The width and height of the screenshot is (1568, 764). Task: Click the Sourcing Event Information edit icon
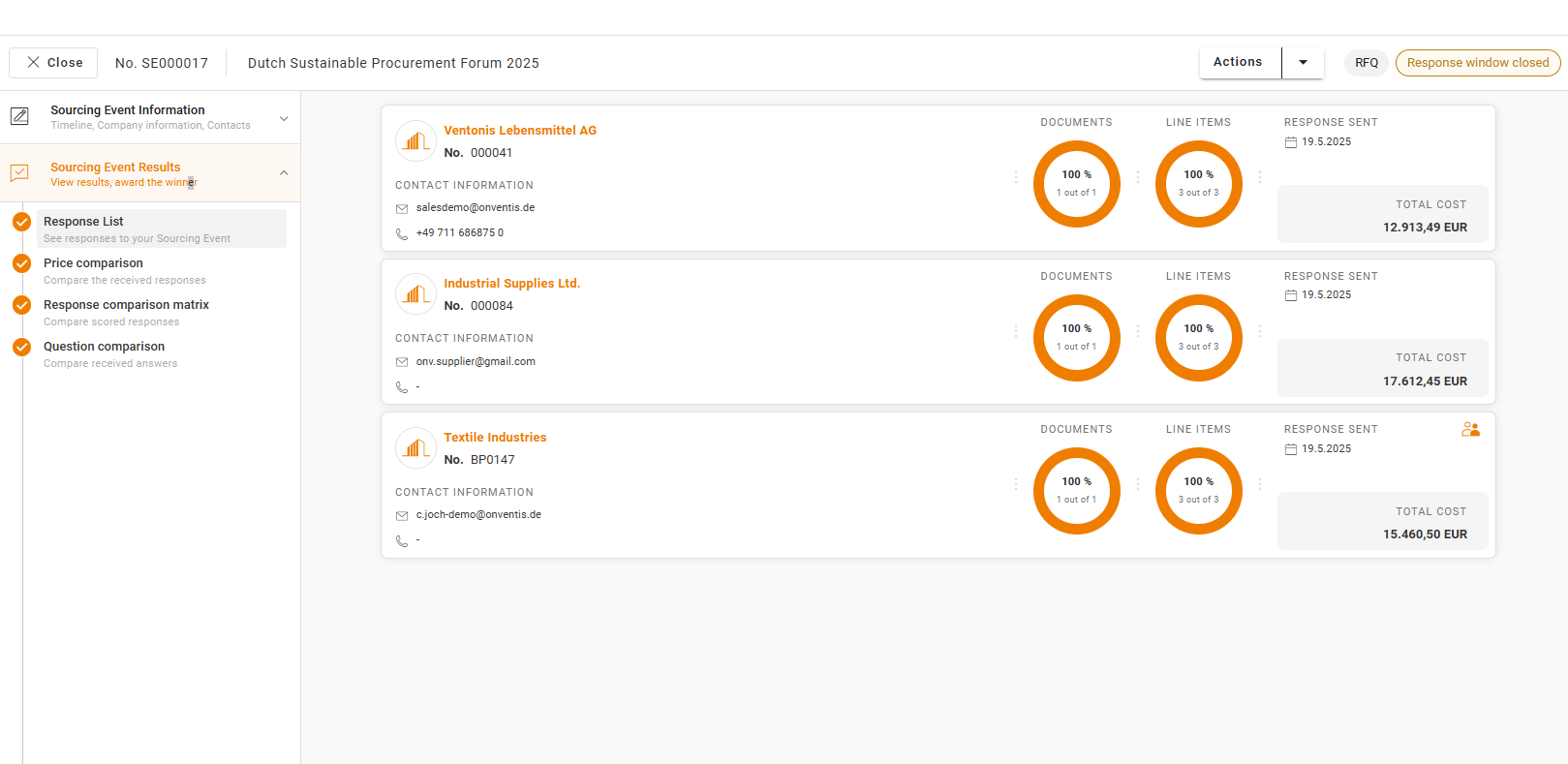click(x=19, y=117)
